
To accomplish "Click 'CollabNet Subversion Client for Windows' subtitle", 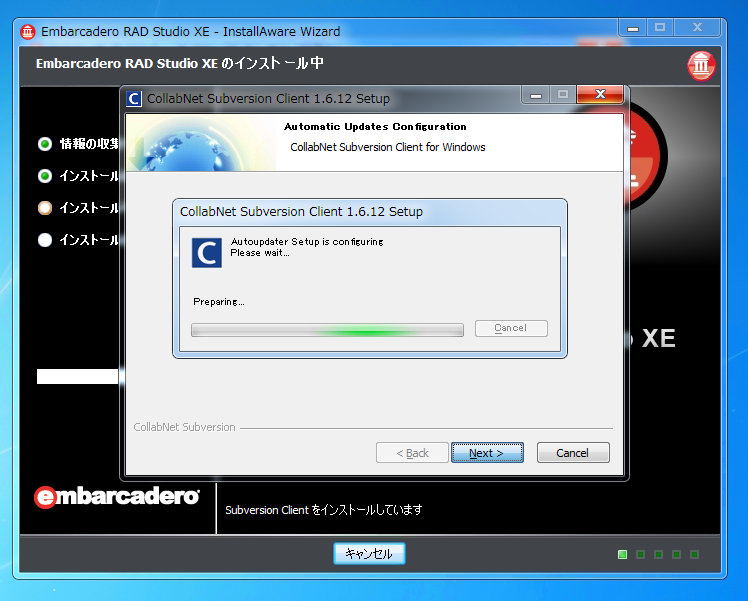I will [388, 147].
